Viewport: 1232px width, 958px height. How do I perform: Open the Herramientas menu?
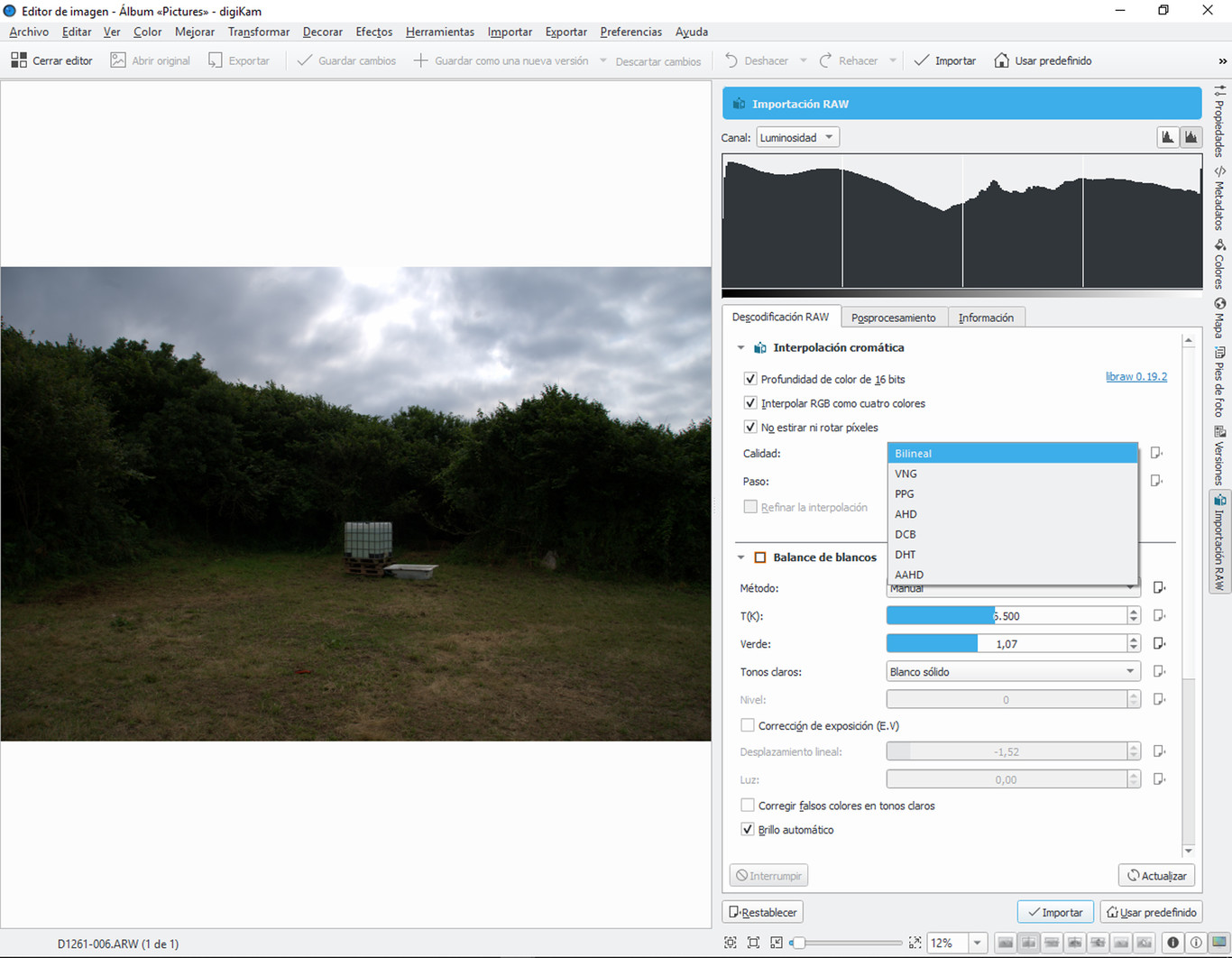tap(440, 32)
